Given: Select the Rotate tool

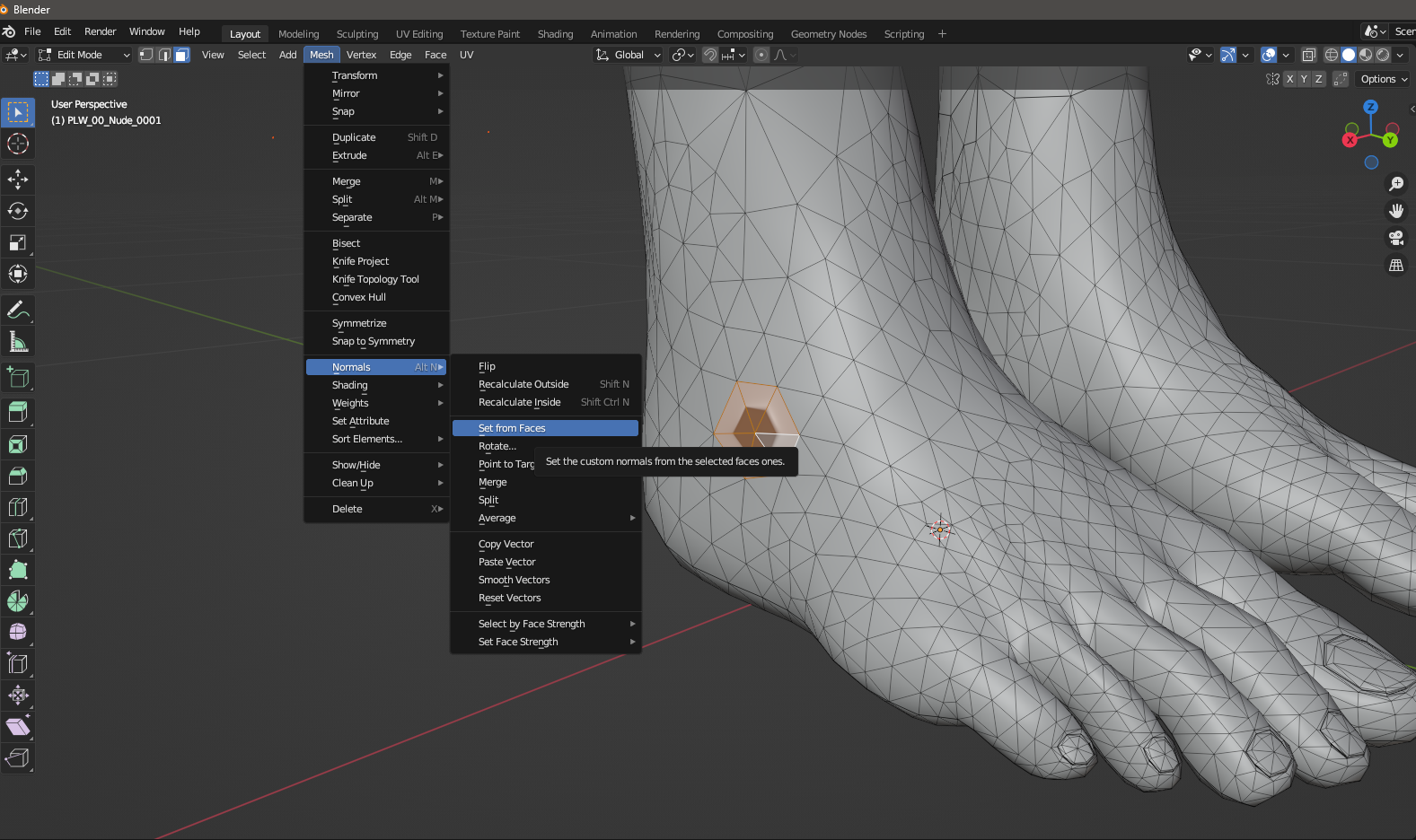Looking at the screenshot, I should [x=18, y=211].
